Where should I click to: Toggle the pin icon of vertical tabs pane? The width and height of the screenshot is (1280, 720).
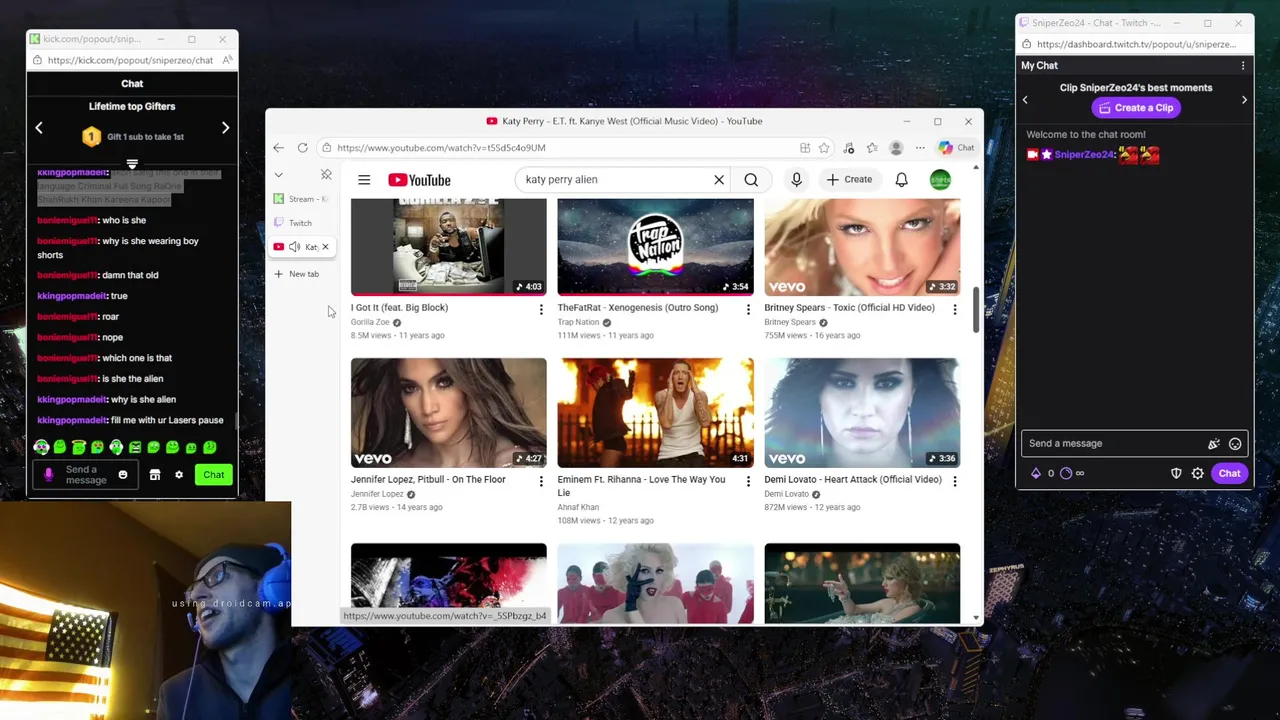pos(326,175)
